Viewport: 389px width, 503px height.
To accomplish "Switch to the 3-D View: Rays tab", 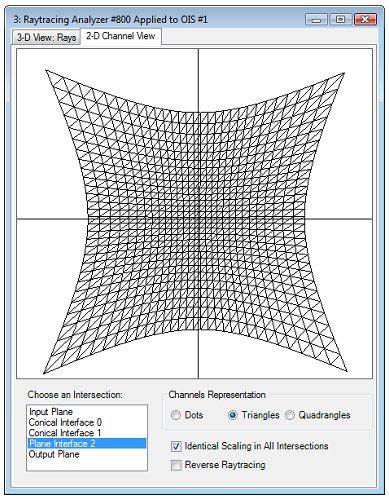I will 46,37.
